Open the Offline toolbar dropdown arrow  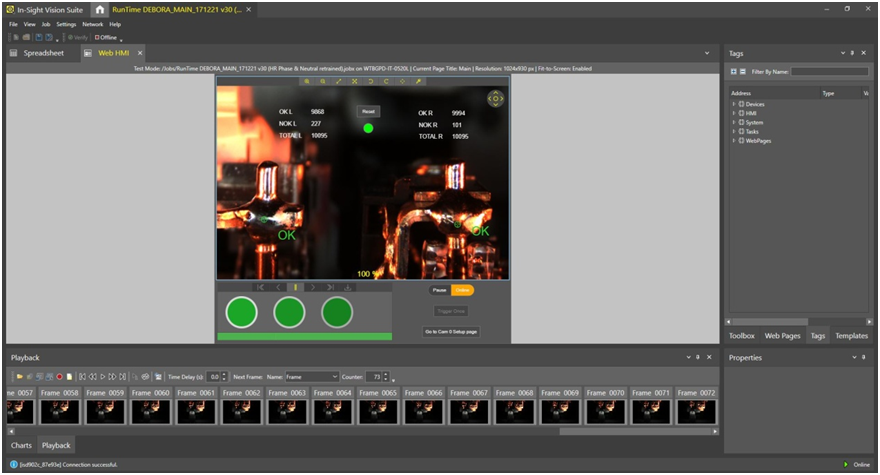click(121, 40)
